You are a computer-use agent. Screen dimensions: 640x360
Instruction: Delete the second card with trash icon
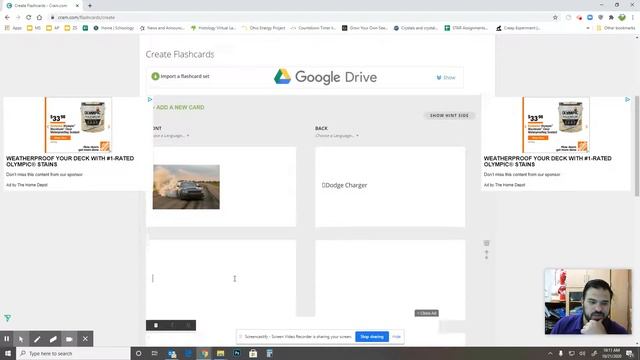486,243
